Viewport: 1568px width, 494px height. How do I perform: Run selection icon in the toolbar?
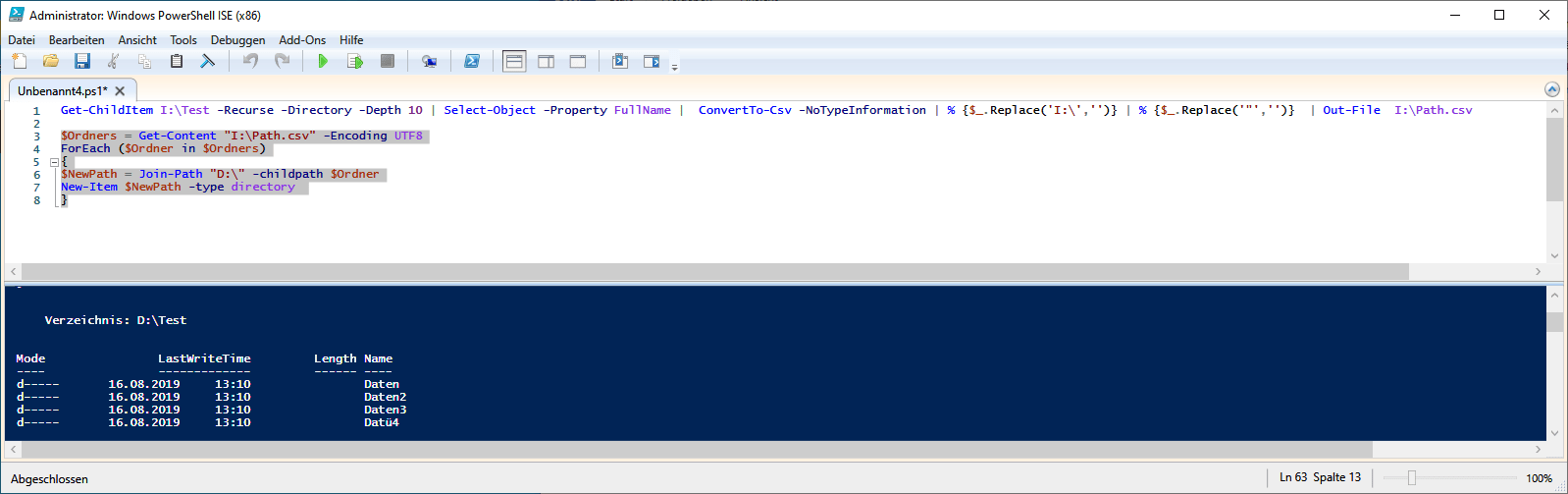[354, 61]
